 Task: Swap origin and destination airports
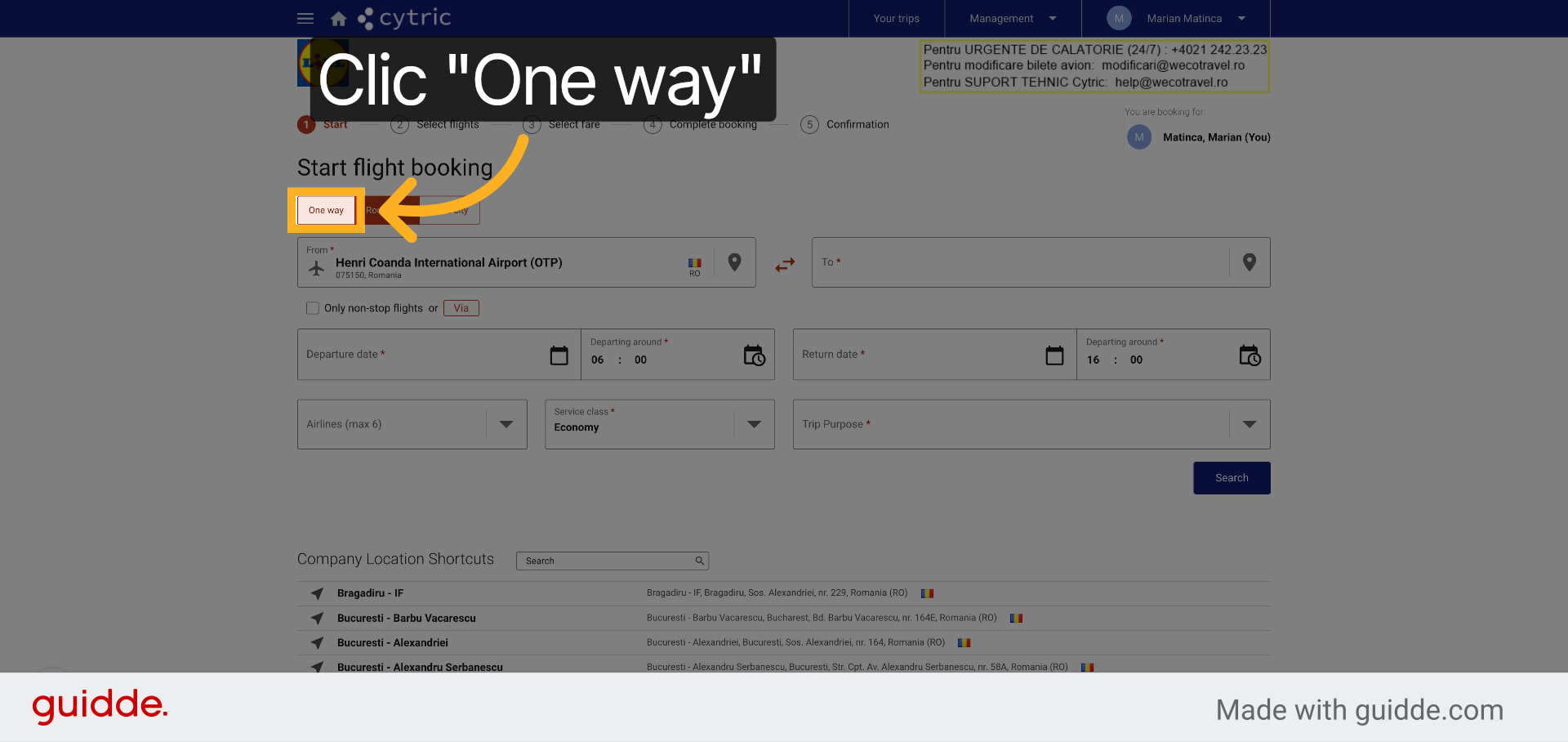click(785, 265)
